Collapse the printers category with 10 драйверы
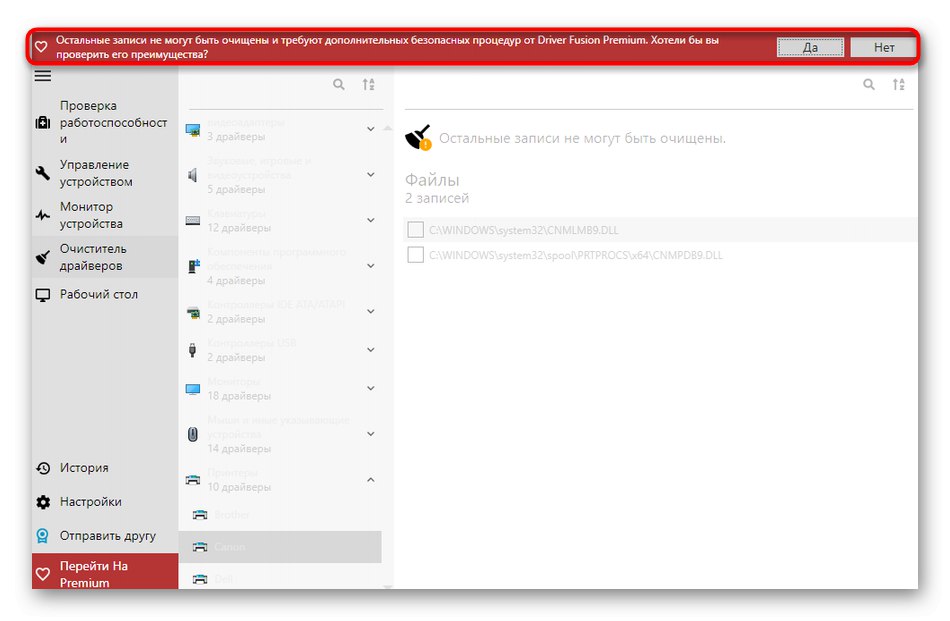 (x=371, y=480)
